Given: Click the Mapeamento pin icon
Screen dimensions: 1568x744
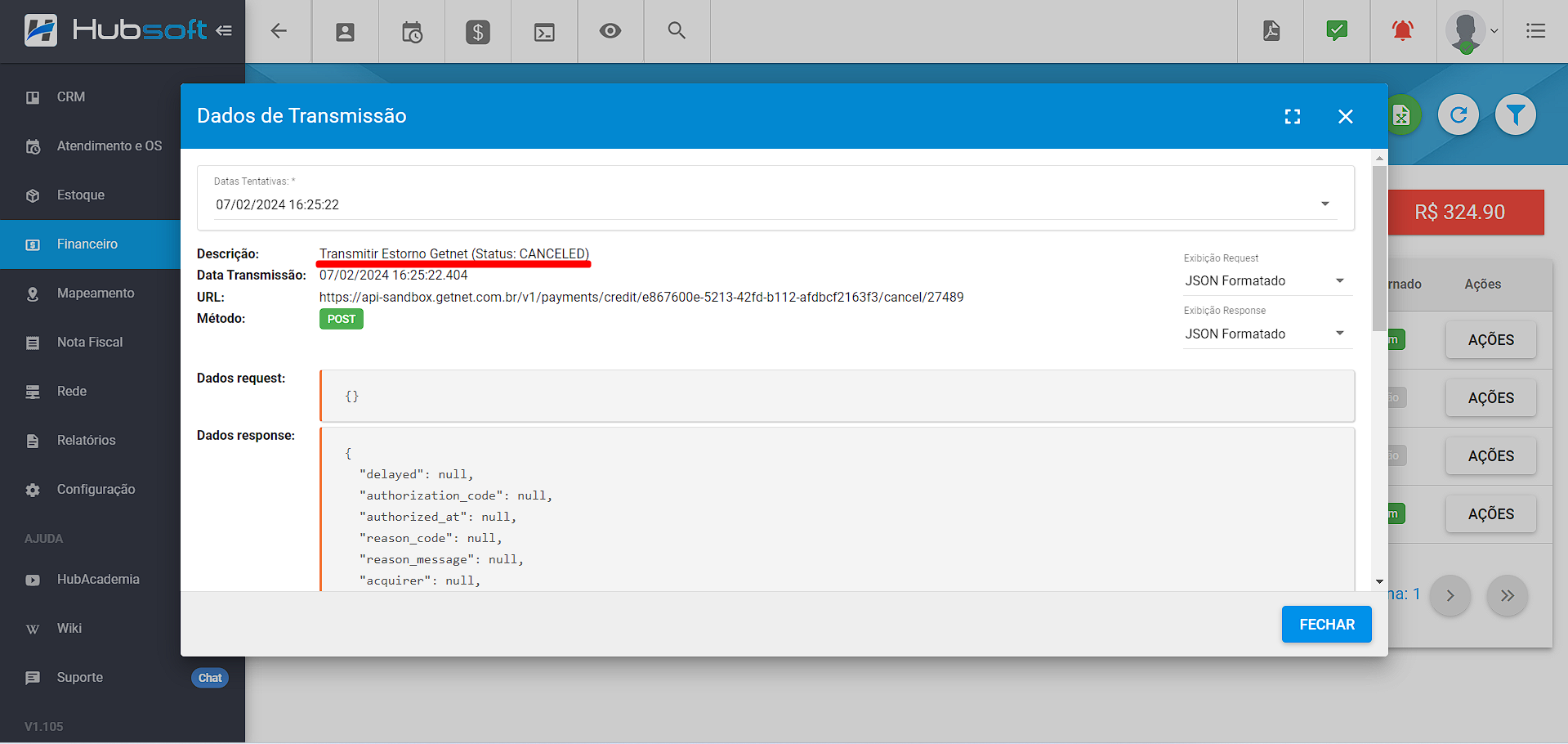Looking at the screenshot, I should pos(33,294).
